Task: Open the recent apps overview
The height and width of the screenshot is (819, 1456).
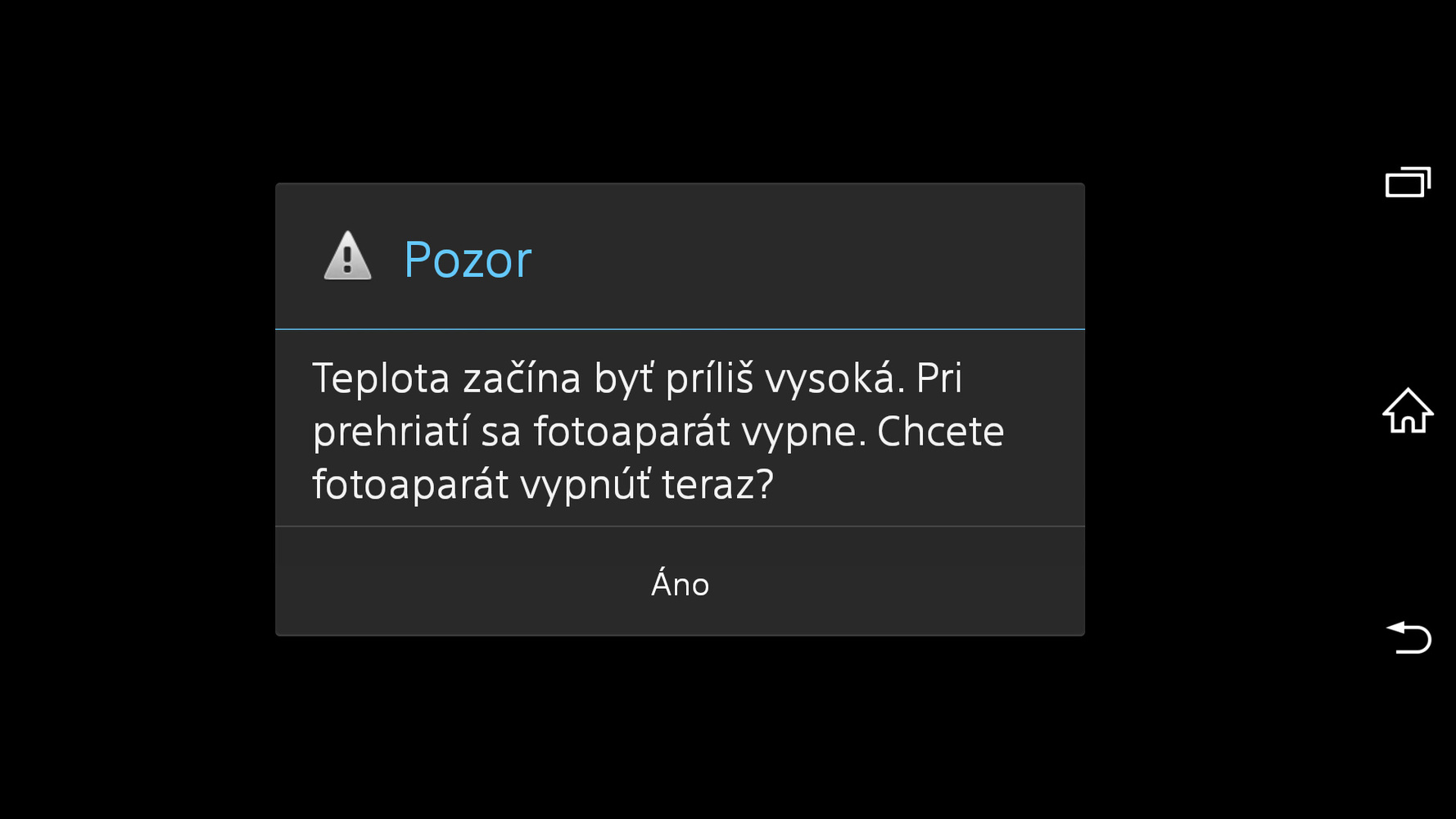Action: (x=1408, y=182)
